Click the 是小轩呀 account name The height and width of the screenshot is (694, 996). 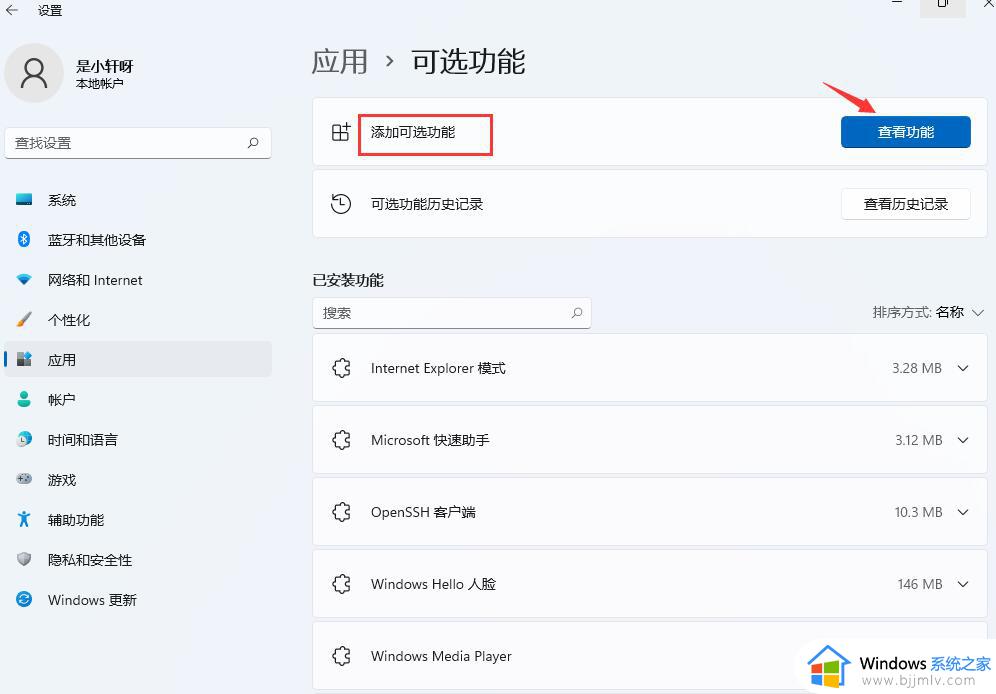tap(105, 66)
